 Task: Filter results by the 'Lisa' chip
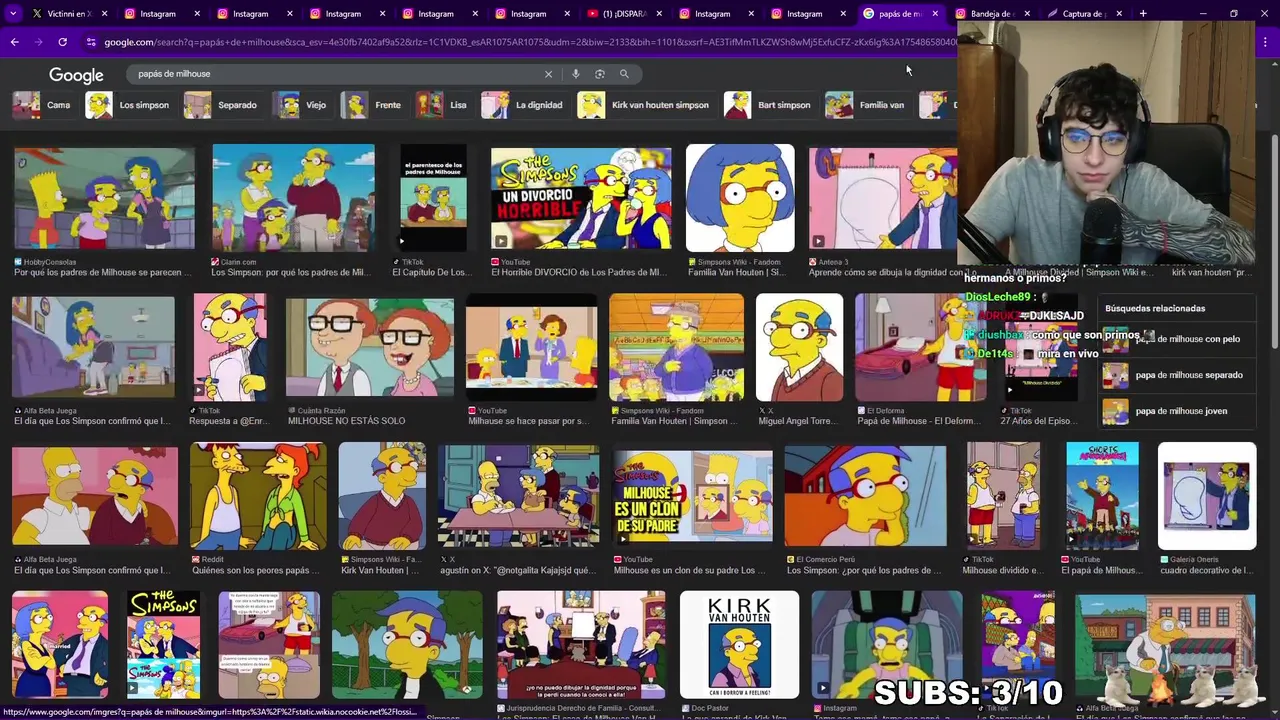[444, 105]
